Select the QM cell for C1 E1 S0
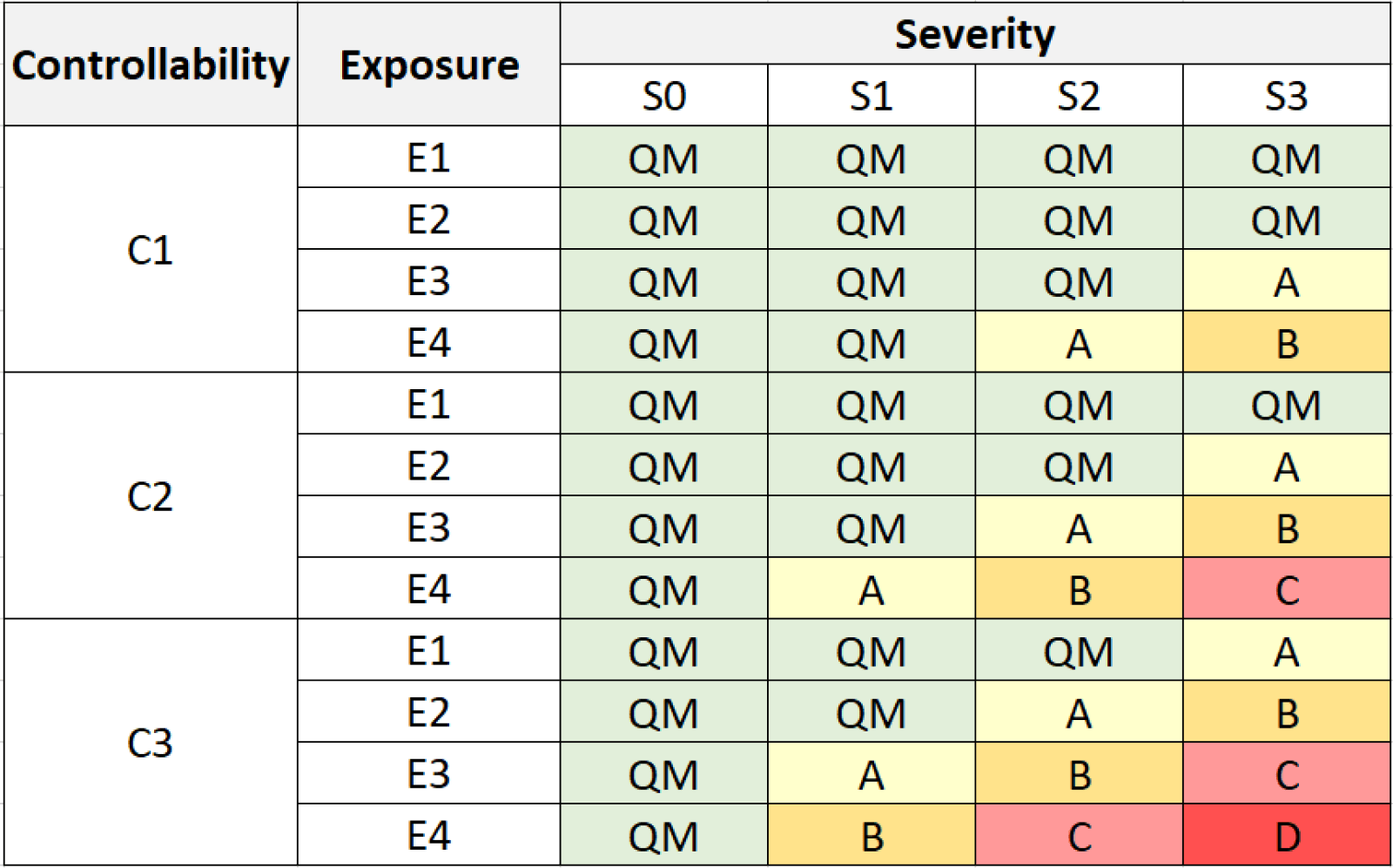The height and width of the screenshot is (868, 1393). 663,158
